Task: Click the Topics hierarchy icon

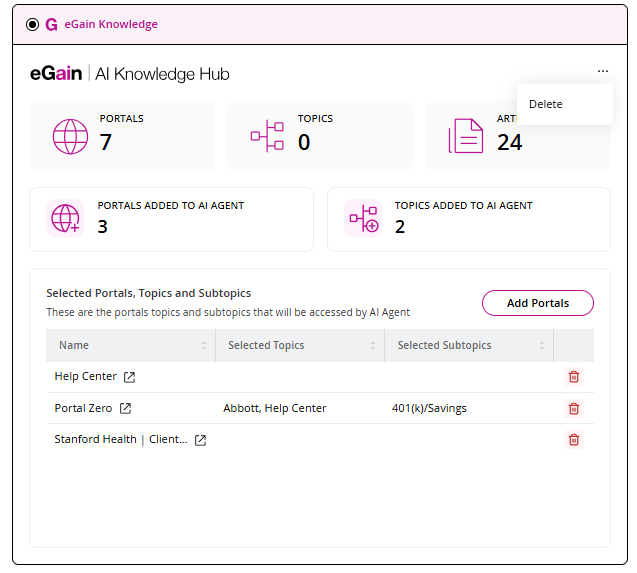Action: point(267,136)
